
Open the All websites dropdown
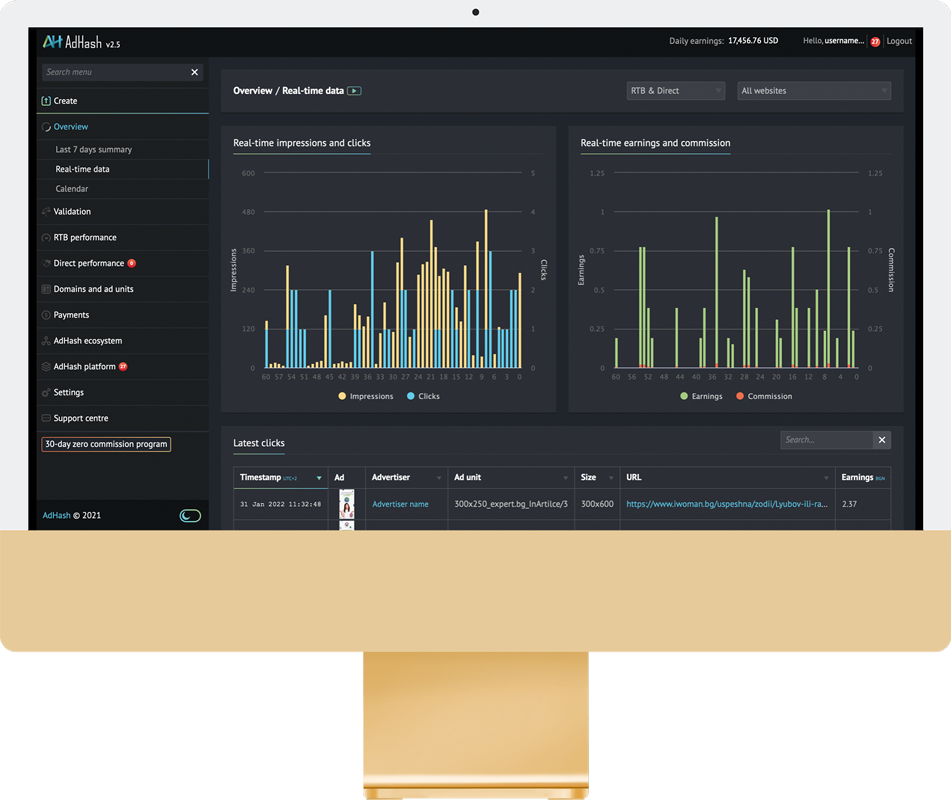(813, 91)
